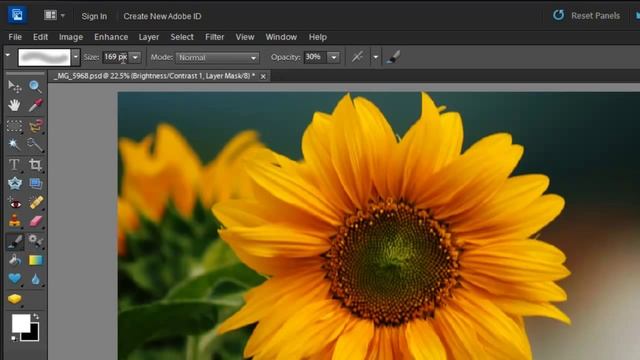Image resolution: width=640 pixels, height=360 pixels.
Task: Click the Opacity 30% value field
Action: coord(316,57)
